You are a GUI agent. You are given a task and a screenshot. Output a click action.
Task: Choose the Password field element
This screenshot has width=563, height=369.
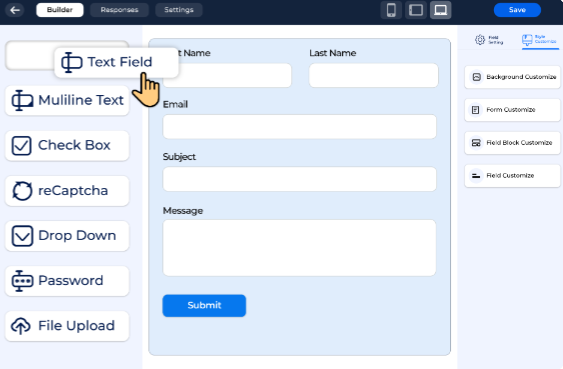point(67,281)
